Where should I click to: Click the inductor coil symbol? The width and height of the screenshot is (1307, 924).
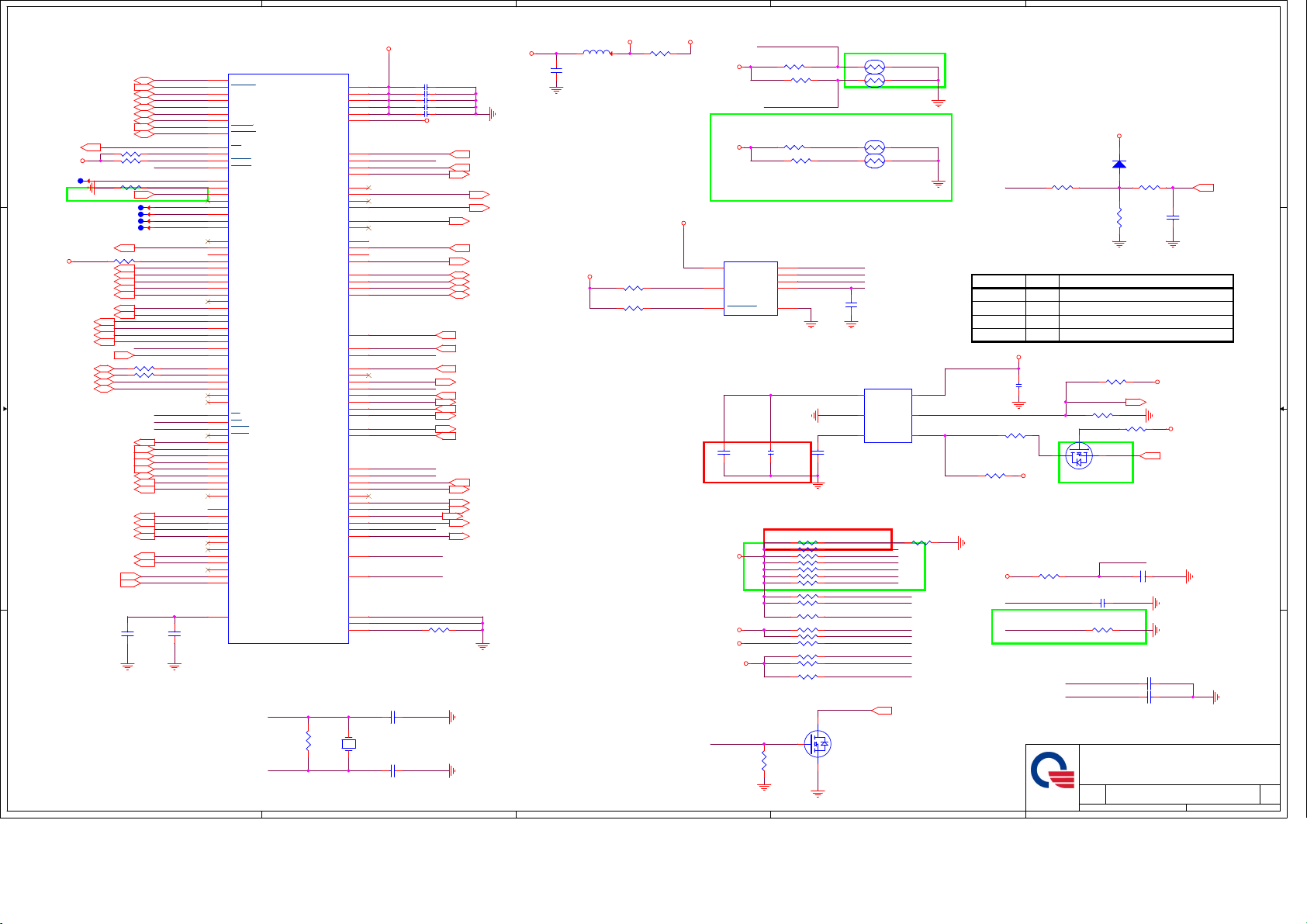pyautogui.click(x=597, y=53)
